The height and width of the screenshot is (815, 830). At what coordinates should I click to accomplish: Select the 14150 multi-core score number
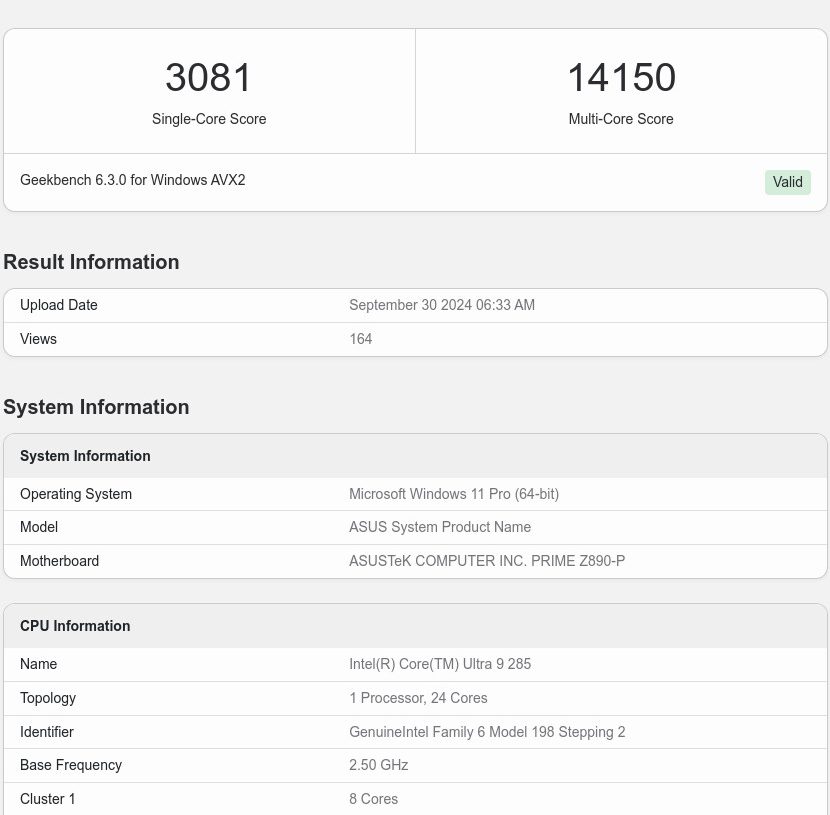pyautogui.click(x=621, y=77)
